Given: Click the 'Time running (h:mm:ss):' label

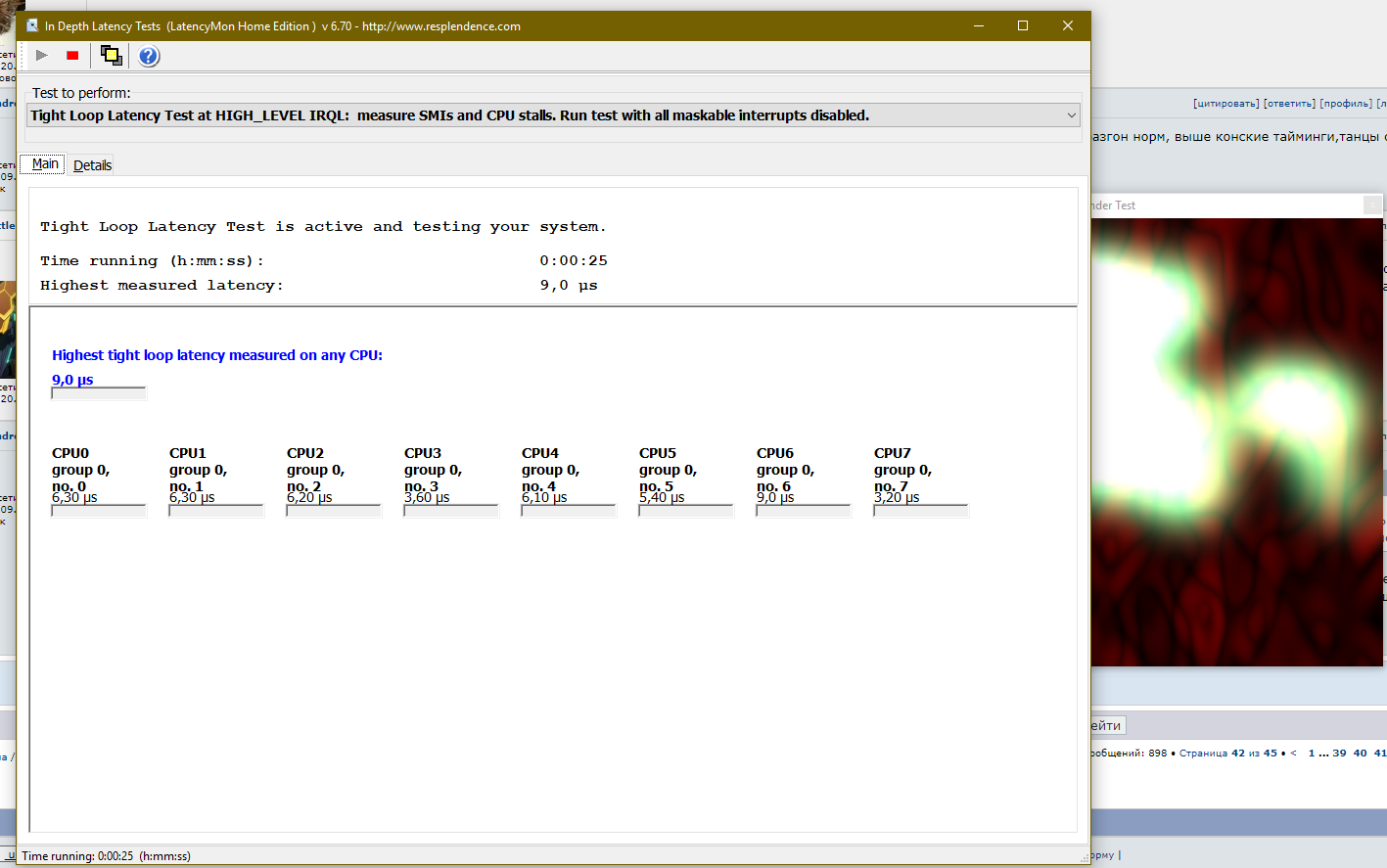Looking at the screenshot, I should (152, 261).
